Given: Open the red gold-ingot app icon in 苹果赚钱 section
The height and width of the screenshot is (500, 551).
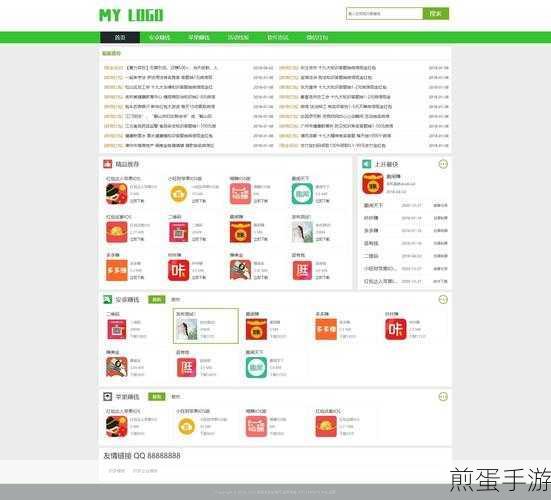Looking at the screenshot, I should [326, 427].
